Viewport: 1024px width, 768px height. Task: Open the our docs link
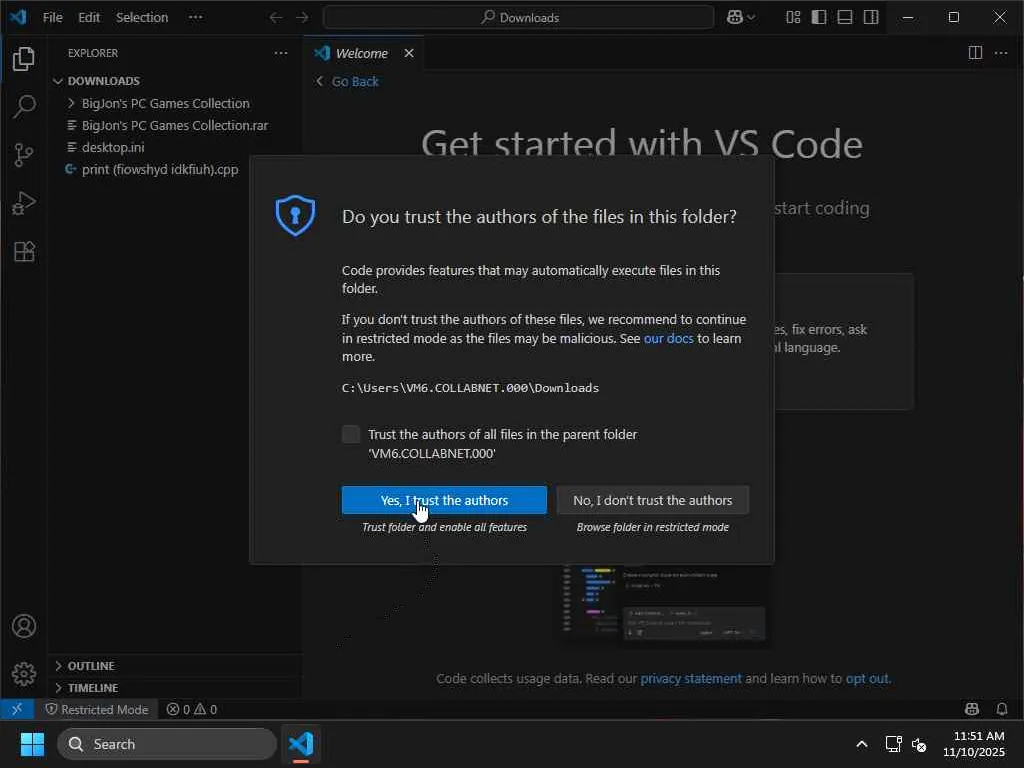[668, 338]
